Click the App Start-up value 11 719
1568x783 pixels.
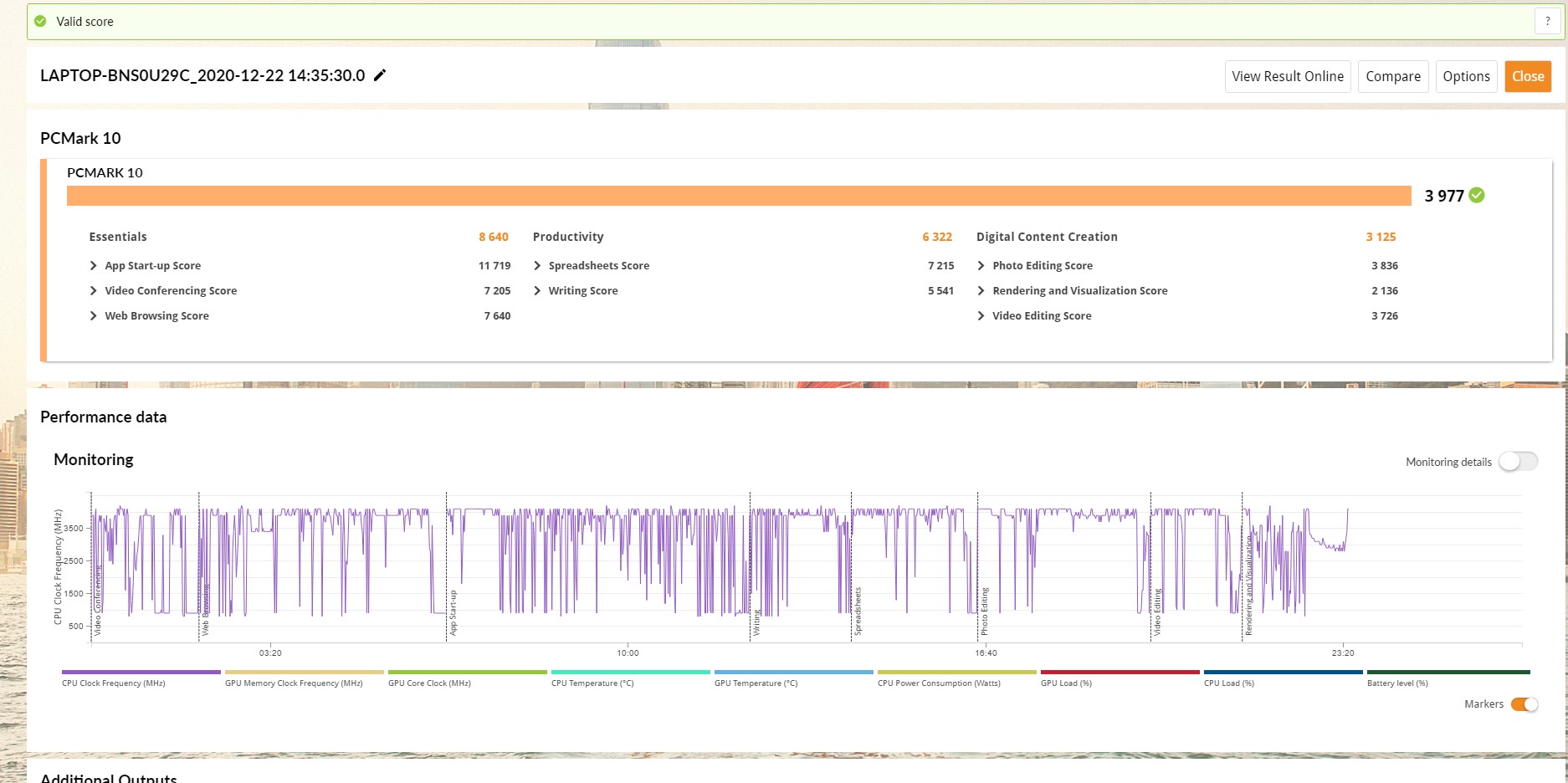click(494, 266)
